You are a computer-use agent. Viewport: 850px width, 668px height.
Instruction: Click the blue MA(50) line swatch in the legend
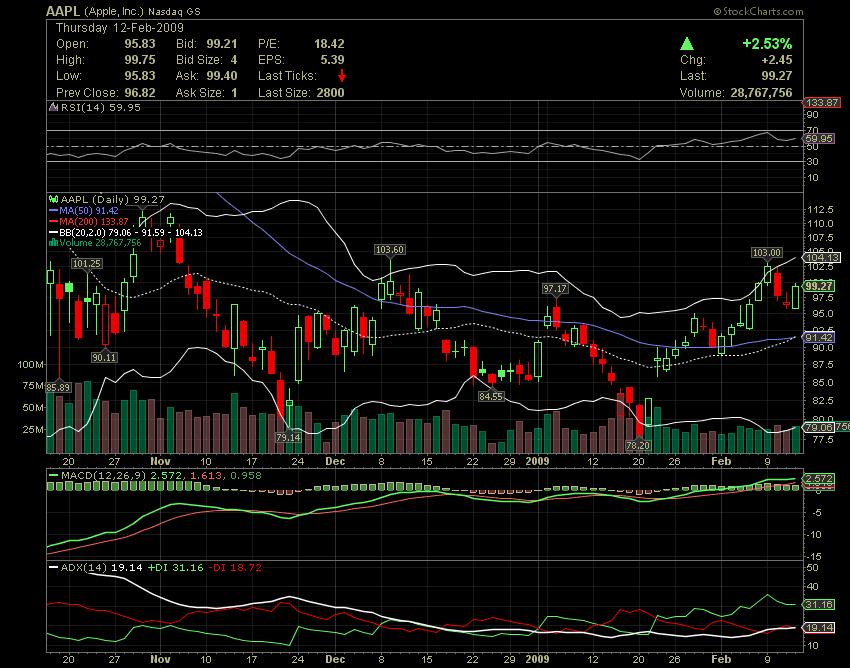click(x=53, y=210)
